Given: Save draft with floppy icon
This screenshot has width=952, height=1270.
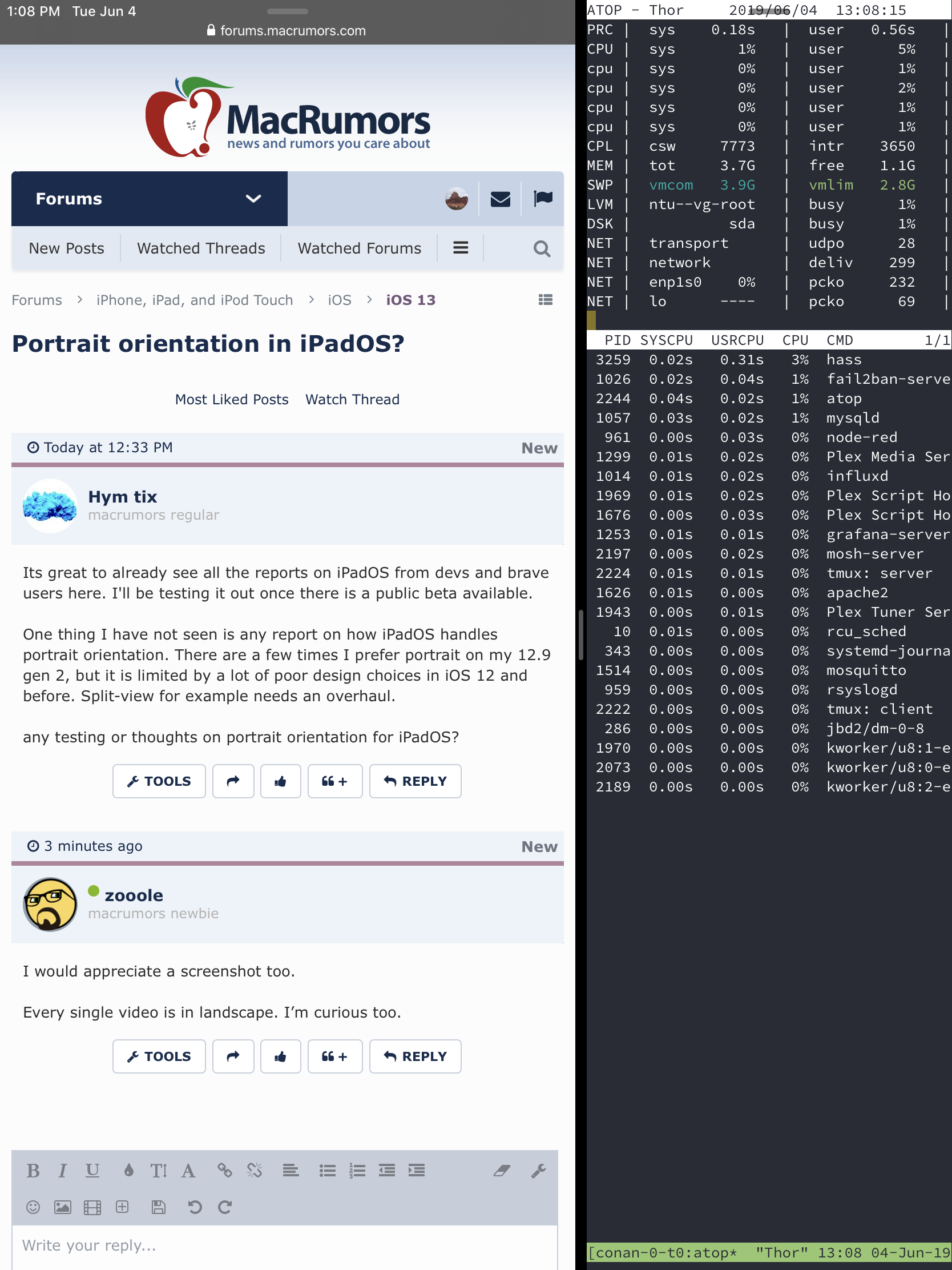Looking at the screenshot, I should (158, 1207).
